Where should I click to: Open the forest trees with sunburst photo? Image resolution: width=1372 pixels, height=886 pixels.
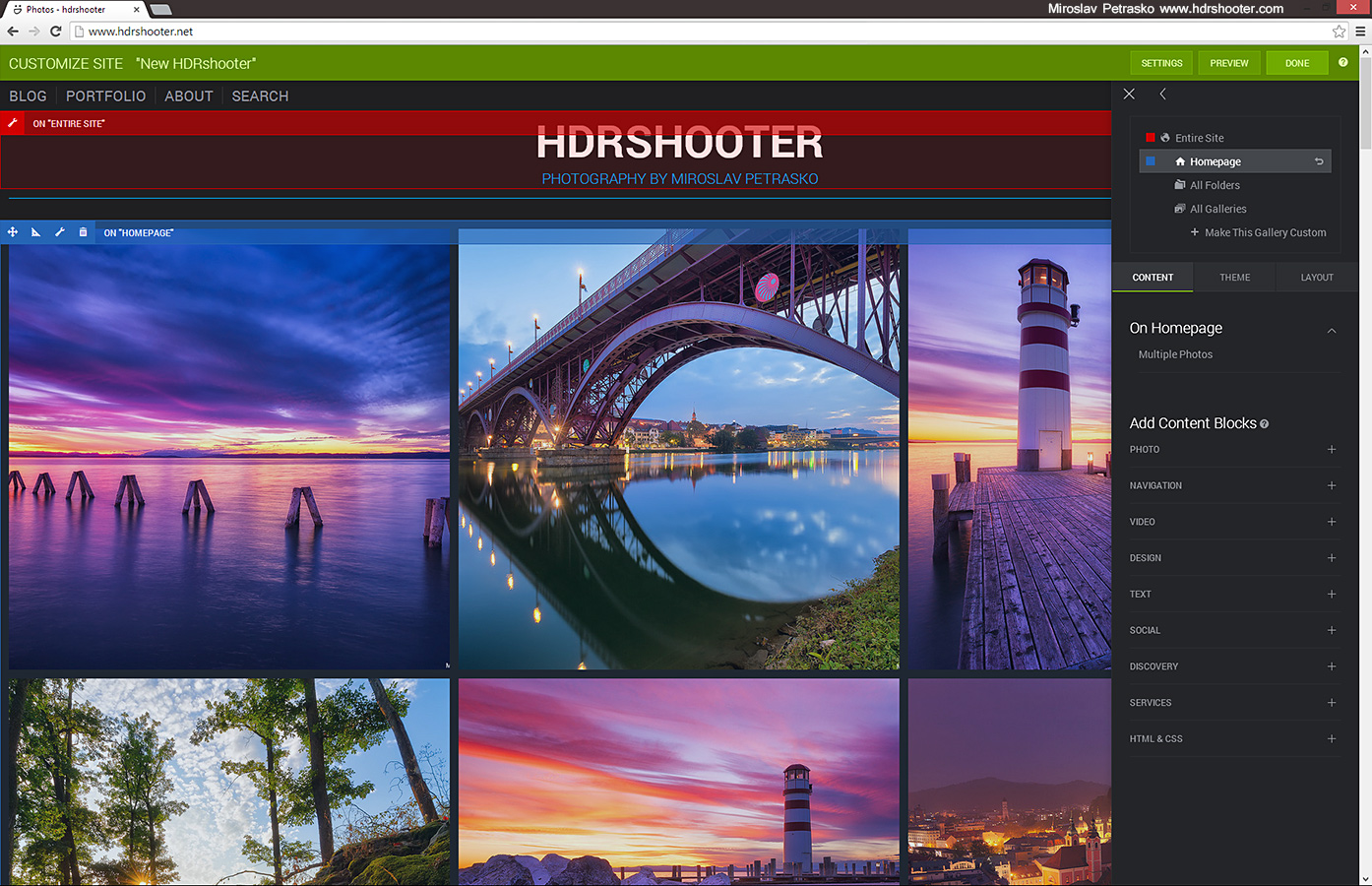click(x=229, y=782)
